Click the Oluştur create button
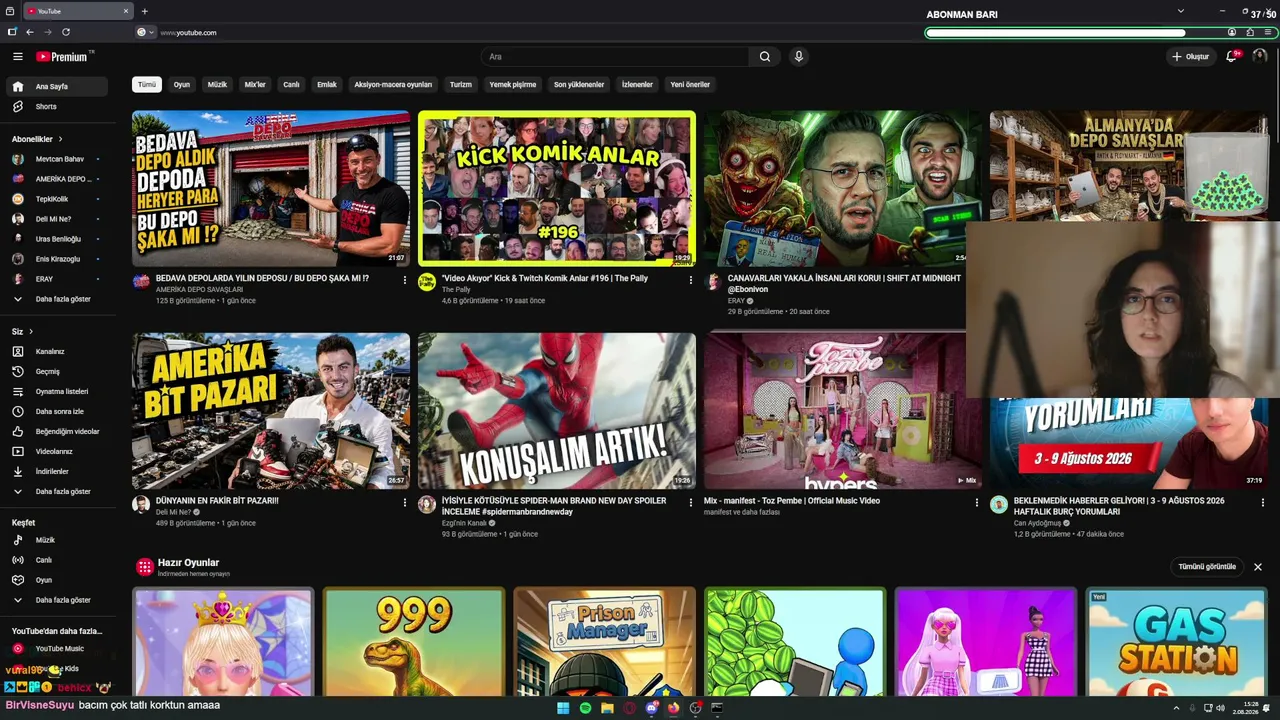 [x=1191, y=57]
